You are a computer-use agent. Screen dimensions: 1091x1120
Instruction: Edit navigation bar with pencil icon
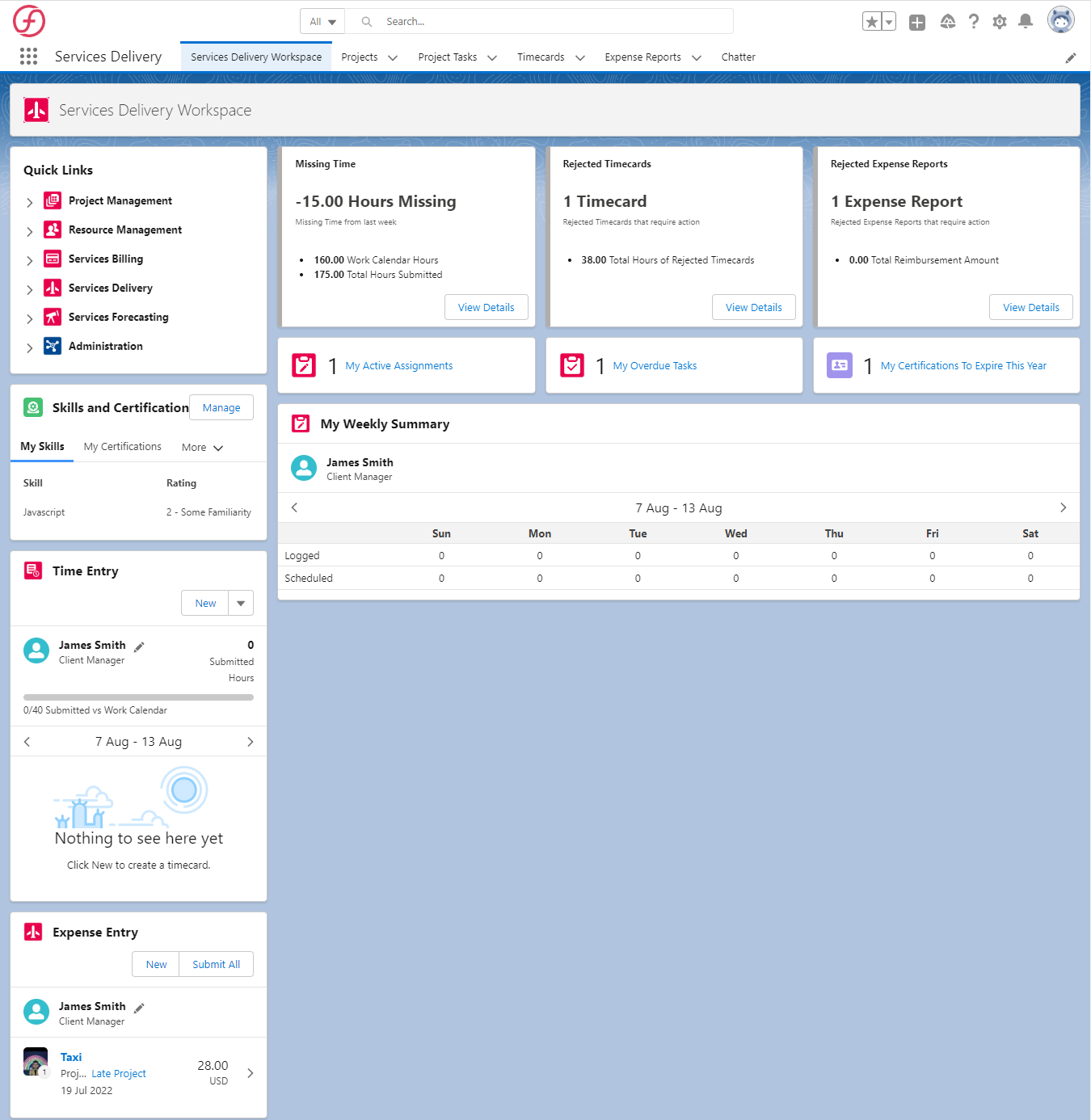[x=1070, y=57]
